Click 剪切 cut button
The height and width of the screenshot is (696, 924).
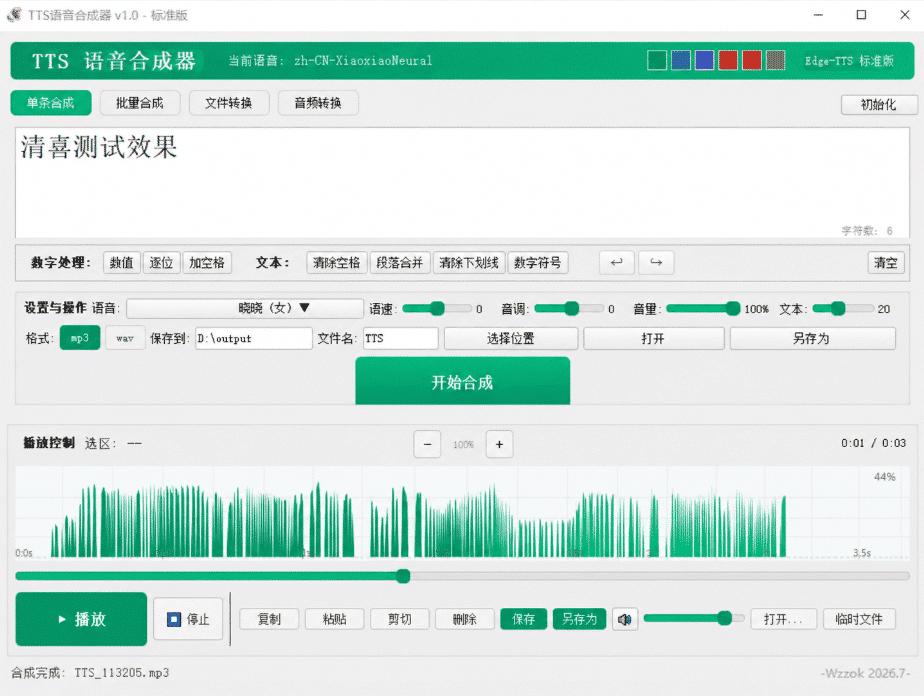[400, 619]
